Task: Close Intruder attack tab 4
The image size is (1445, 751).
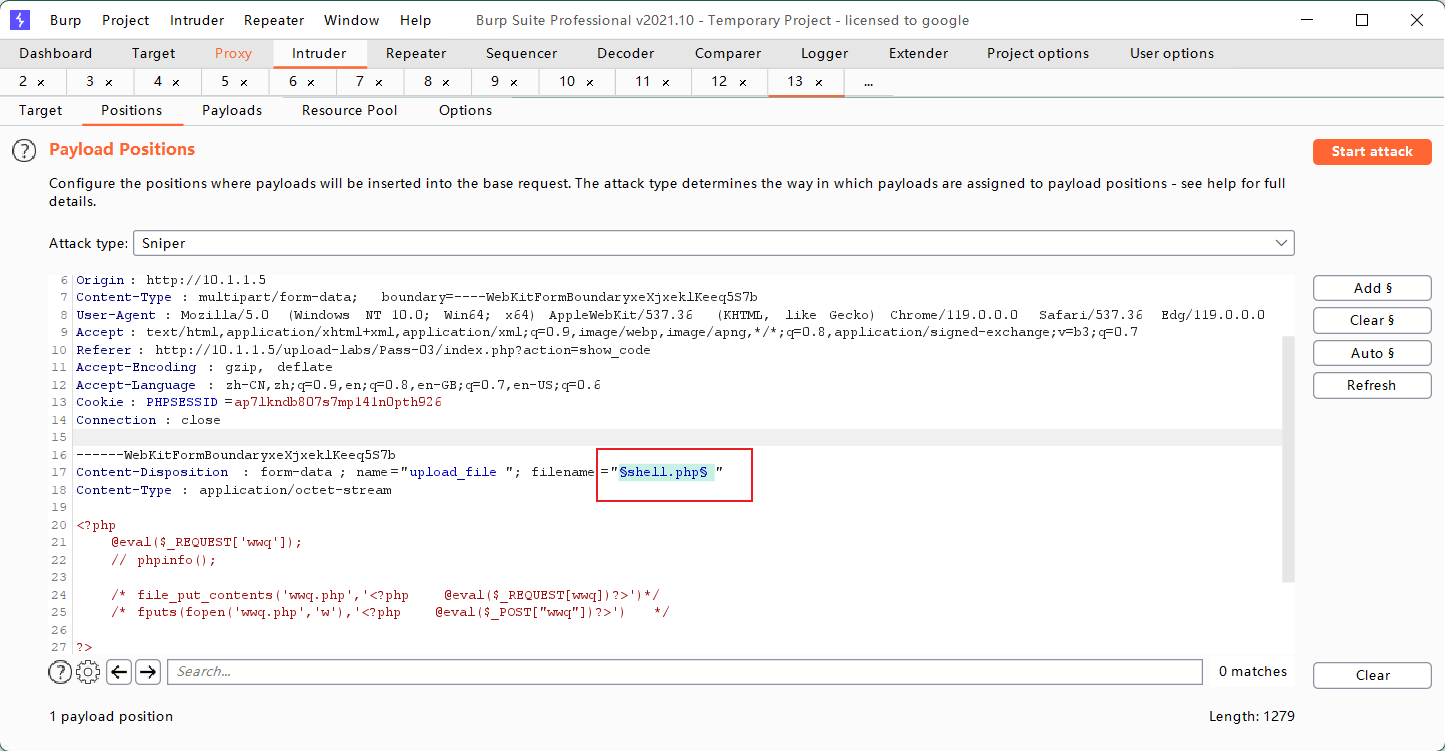Action: [x=176, y=82]
